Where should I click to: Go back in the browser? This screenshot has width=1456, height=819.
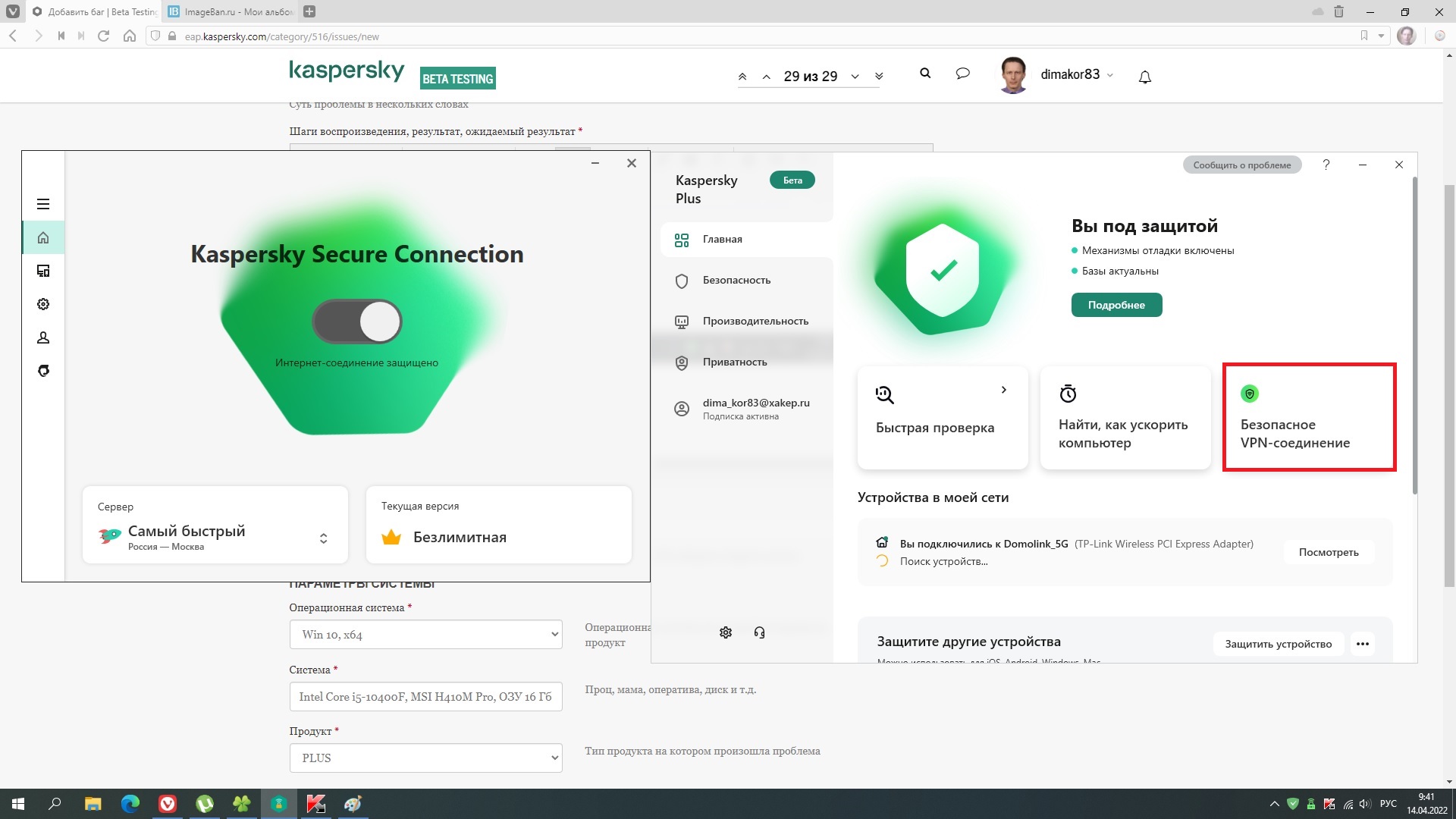coord(13,36)
